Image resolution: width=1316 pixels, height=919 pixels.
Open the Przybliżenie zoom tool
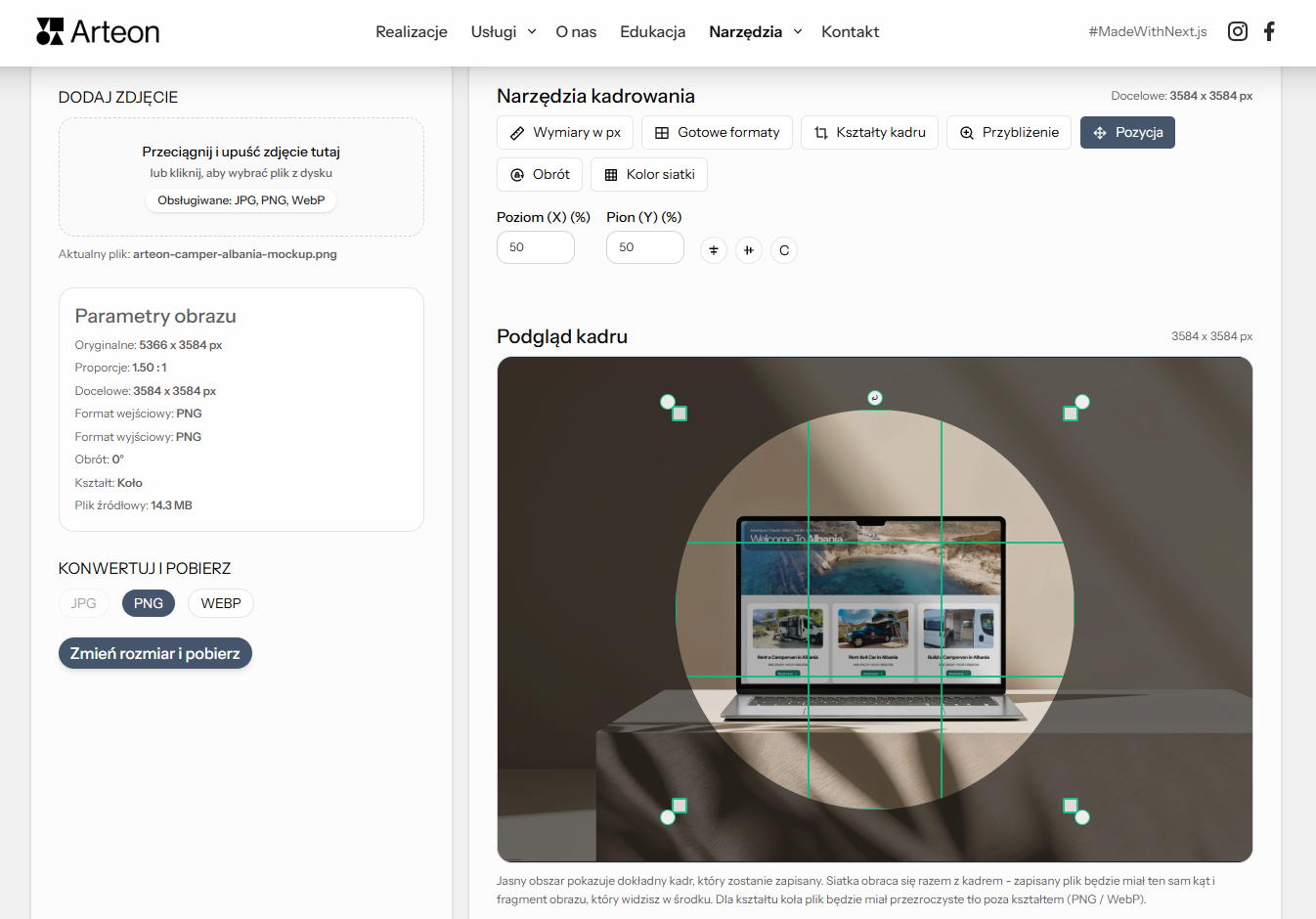(1008, 132)
